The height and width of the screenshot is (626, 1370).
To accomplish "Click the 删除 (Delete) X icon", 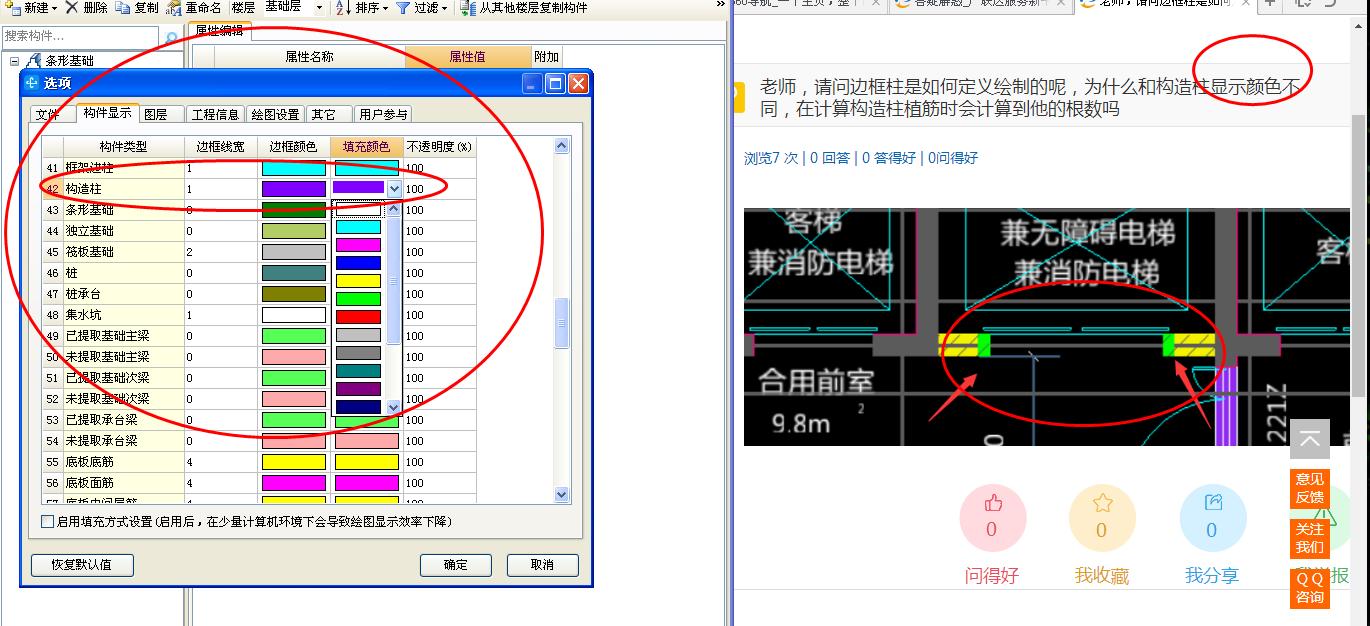I will (72, 7).
